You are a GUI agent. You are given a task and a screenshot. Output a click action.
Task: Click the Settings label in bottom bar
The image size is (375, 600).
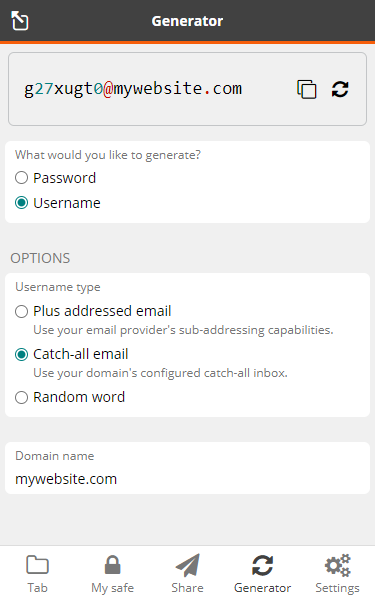click(338, 588)
